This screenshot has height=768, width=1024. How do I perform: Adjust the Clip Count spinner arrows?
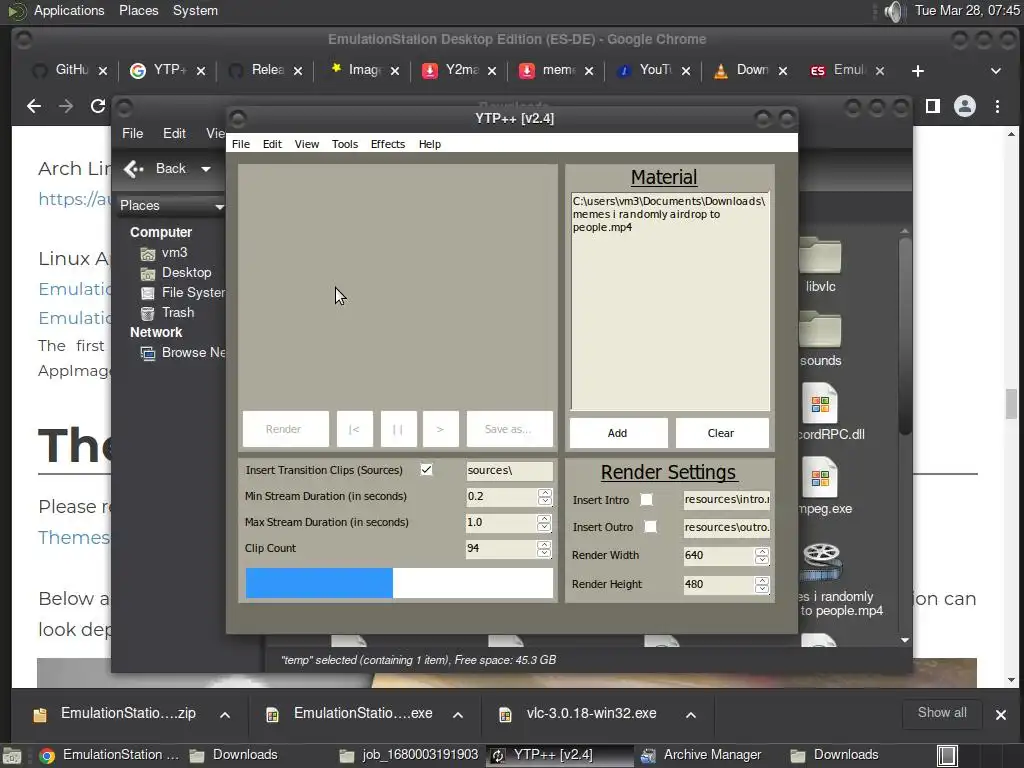(544, 549)
